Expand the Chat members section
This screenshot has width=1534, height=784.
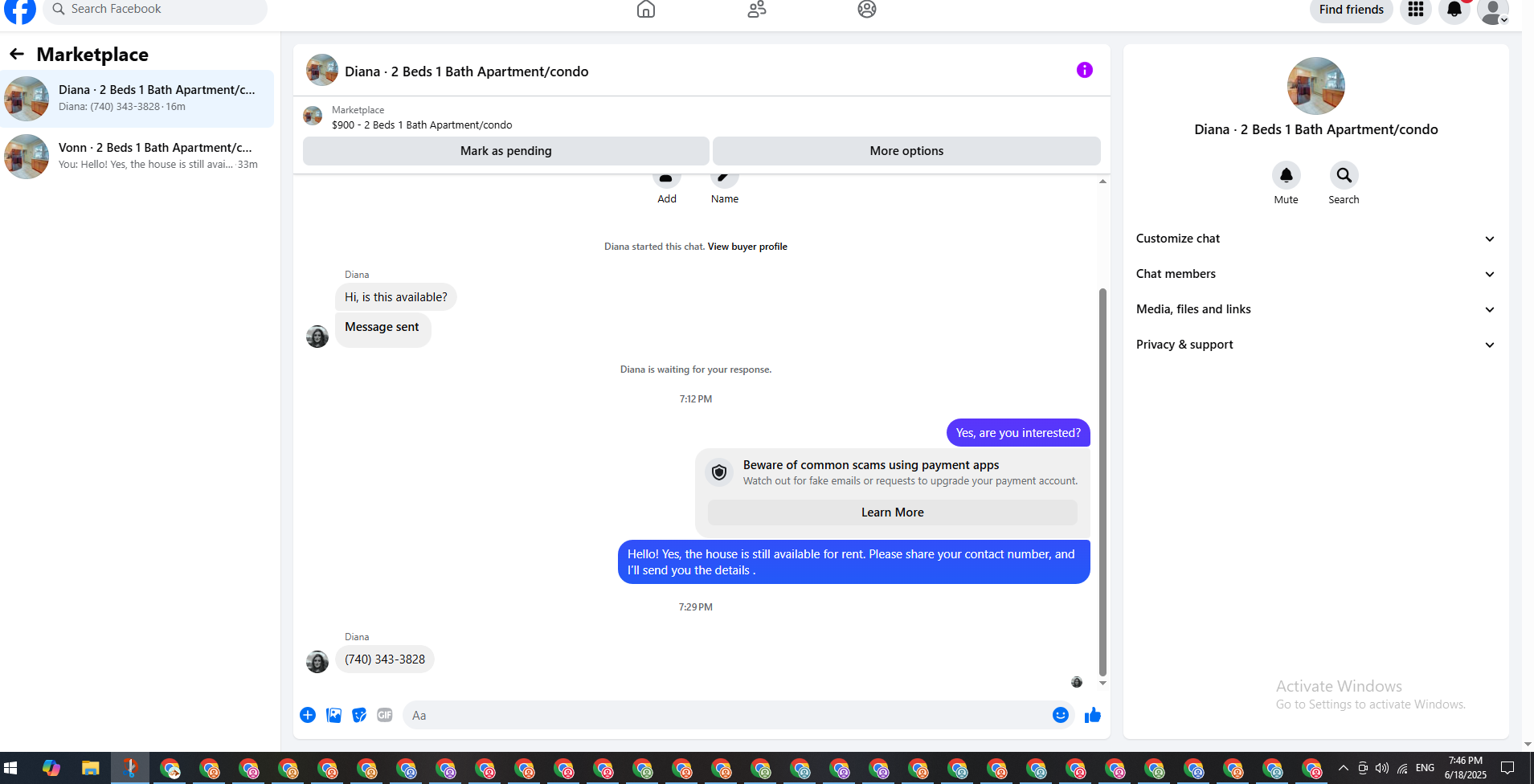tap(1315, 274)
